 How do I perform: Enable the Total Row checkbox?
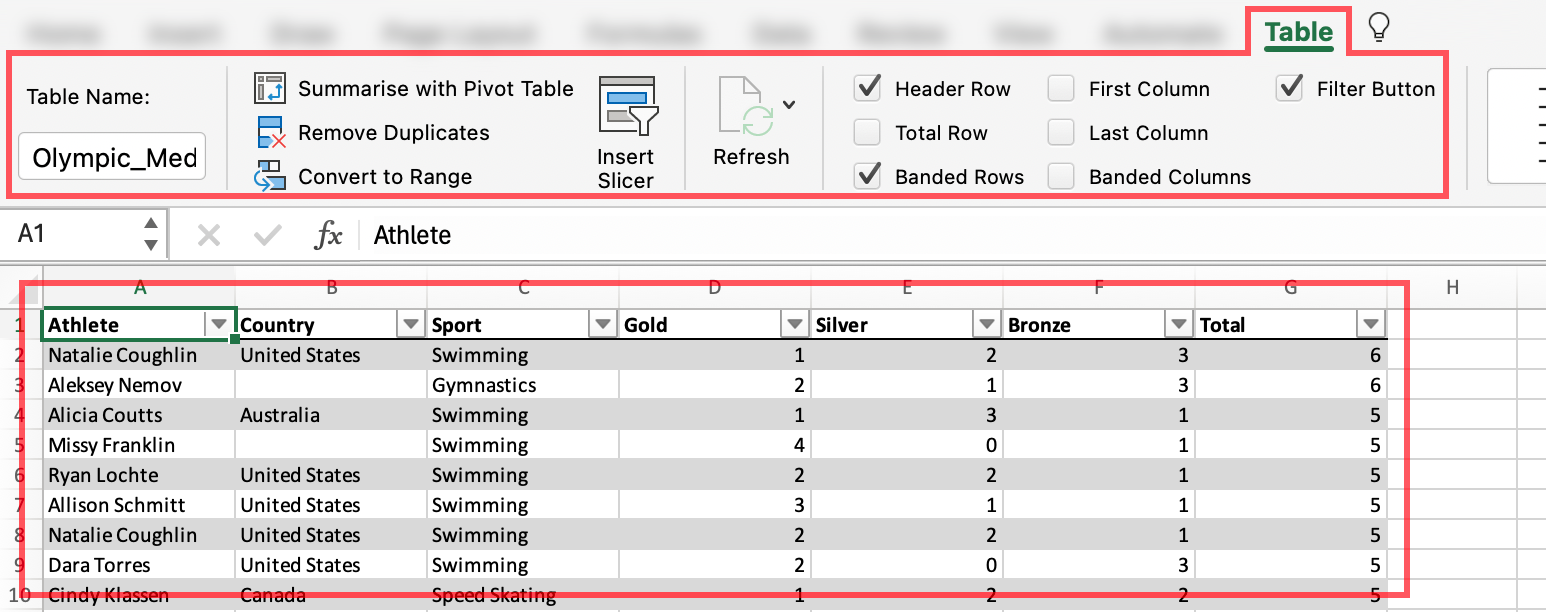coord(868,132)
